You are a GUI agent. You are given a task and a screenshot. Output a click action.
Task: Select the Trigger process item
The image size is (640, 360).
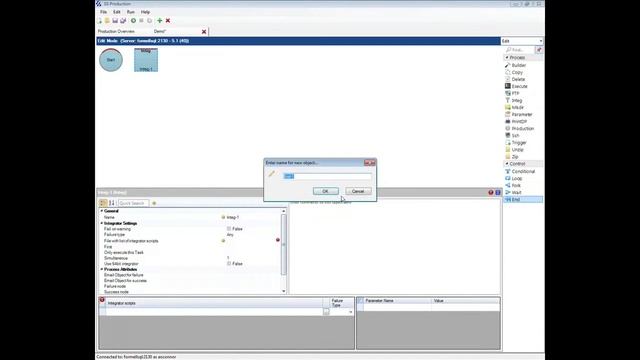[518, 142]
